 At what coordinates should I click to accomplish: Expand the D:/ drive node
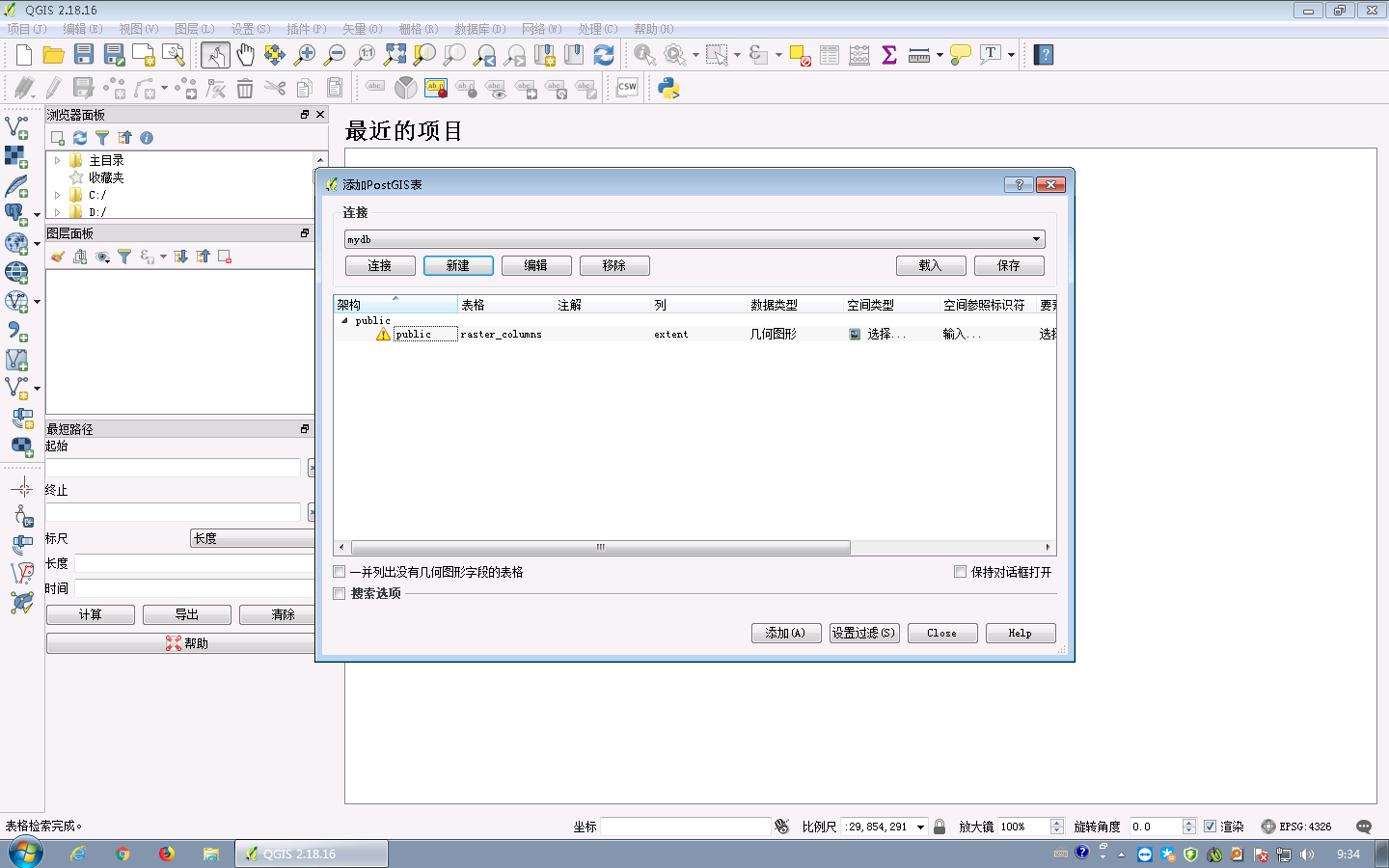click(x=58, y=211)
